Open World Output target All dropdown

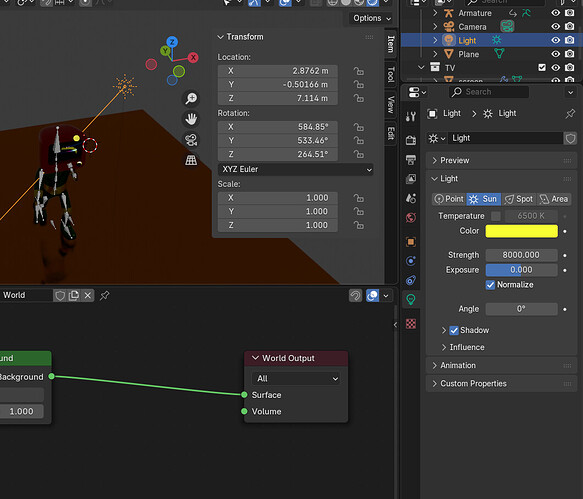(x=296, y=379)
